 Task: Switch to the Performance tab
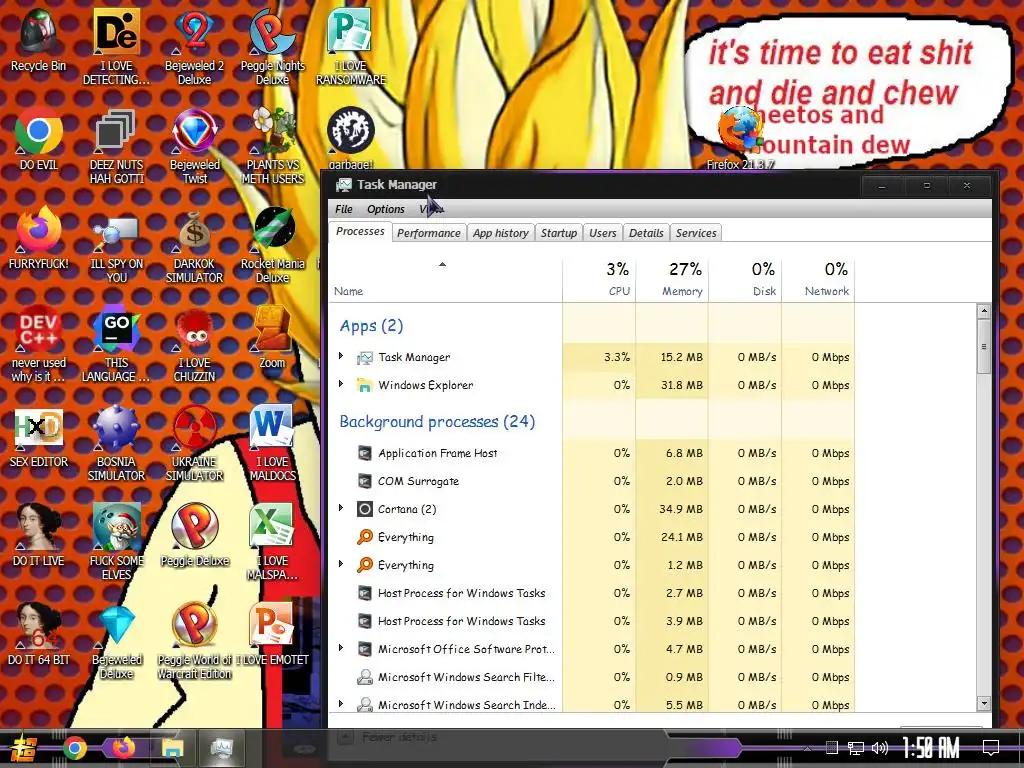428,233
